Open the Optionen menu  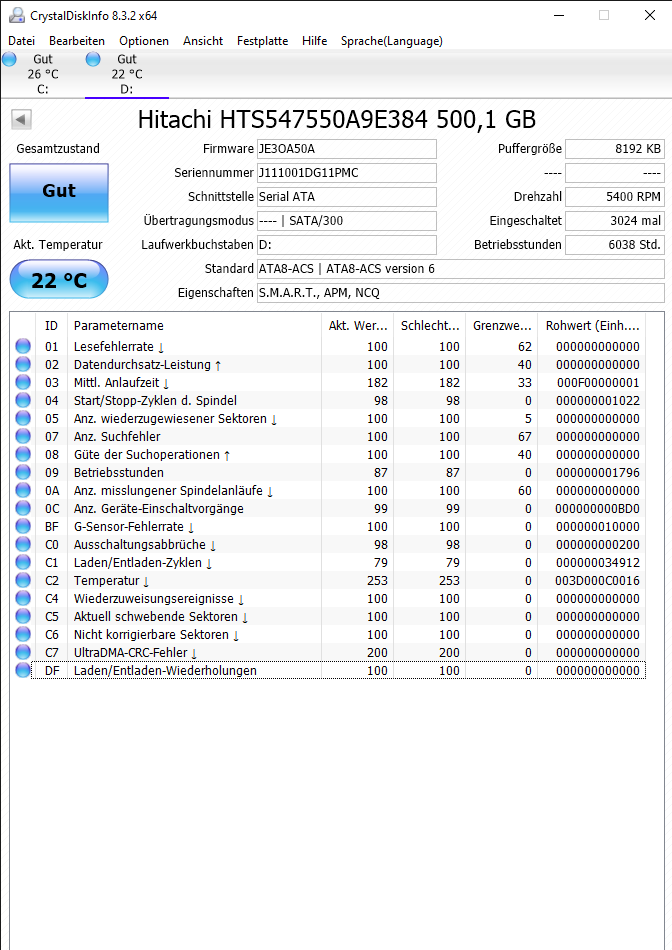pos(144,41)
